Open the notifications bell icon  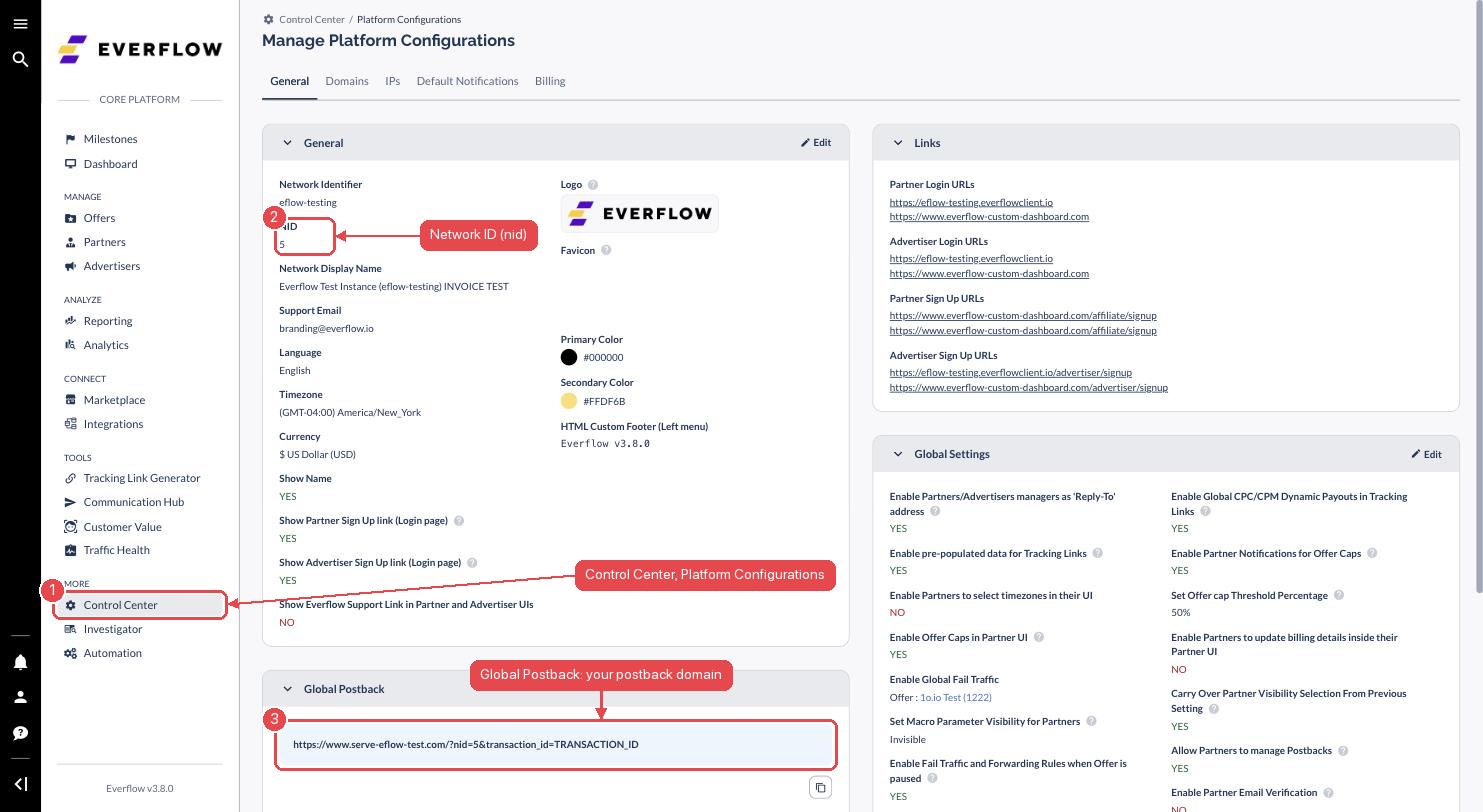20,662
